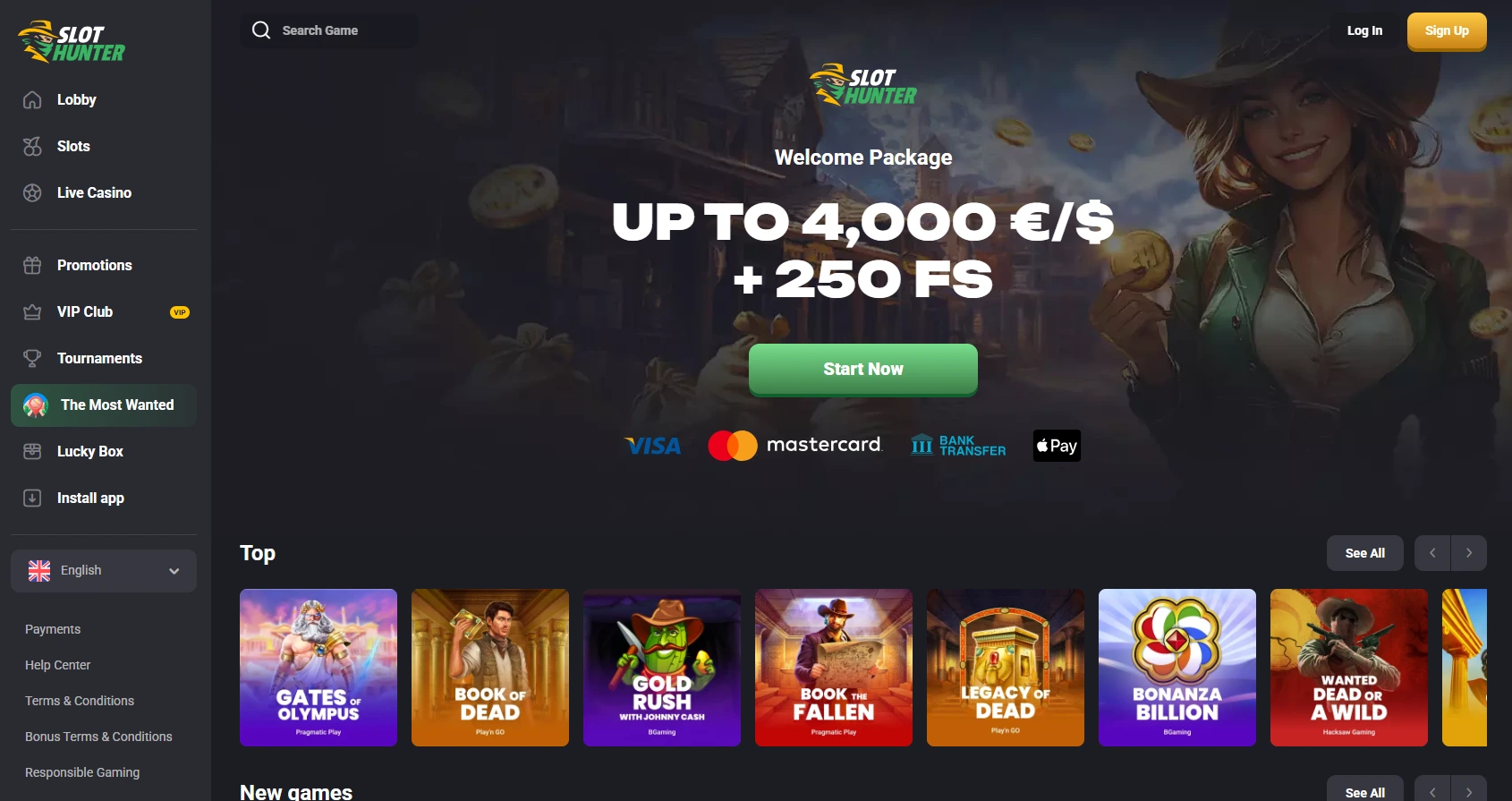Click the VIP Club crown icon
The height and width of the screenshot is (801, 1512).
coord(32,312)
